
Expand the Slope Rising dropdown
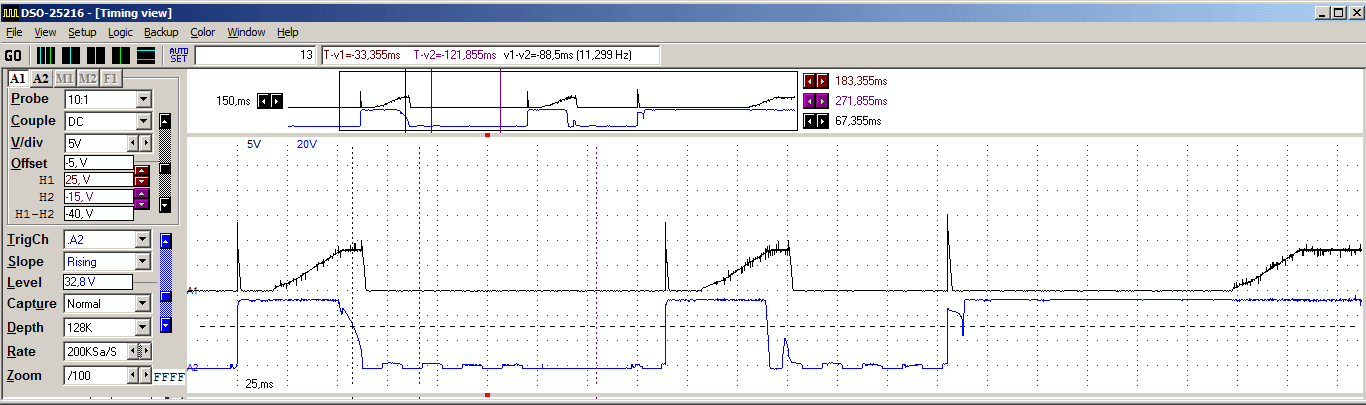coord(144,261)
